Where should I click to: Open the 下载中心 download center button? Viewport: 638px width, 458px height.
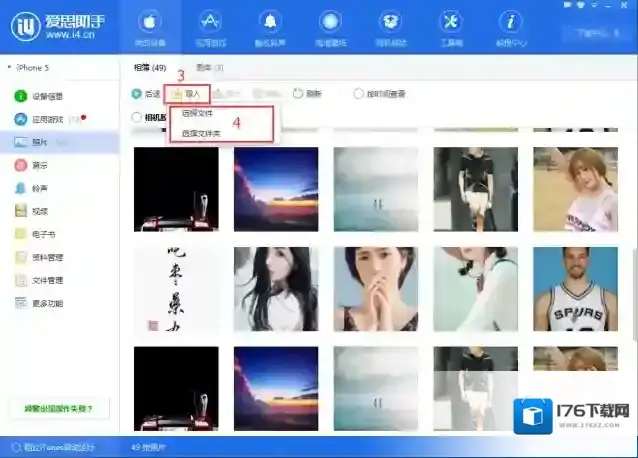click(x=596, y=33)
